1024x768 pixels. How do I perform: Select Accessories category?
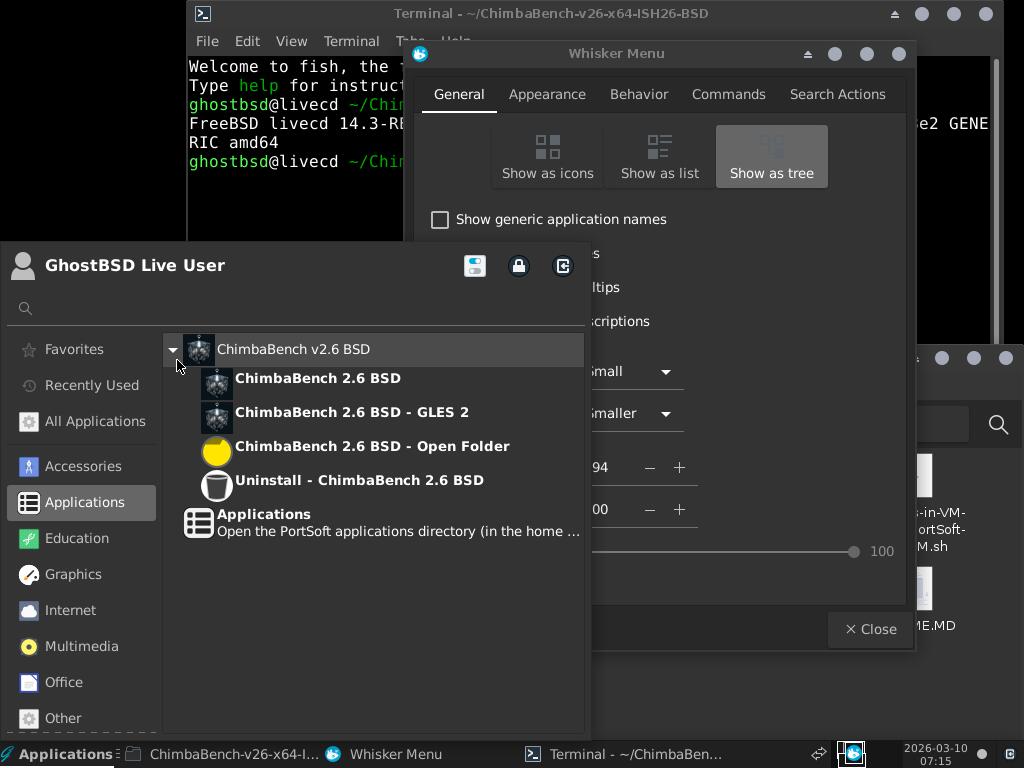click(82, 466)
